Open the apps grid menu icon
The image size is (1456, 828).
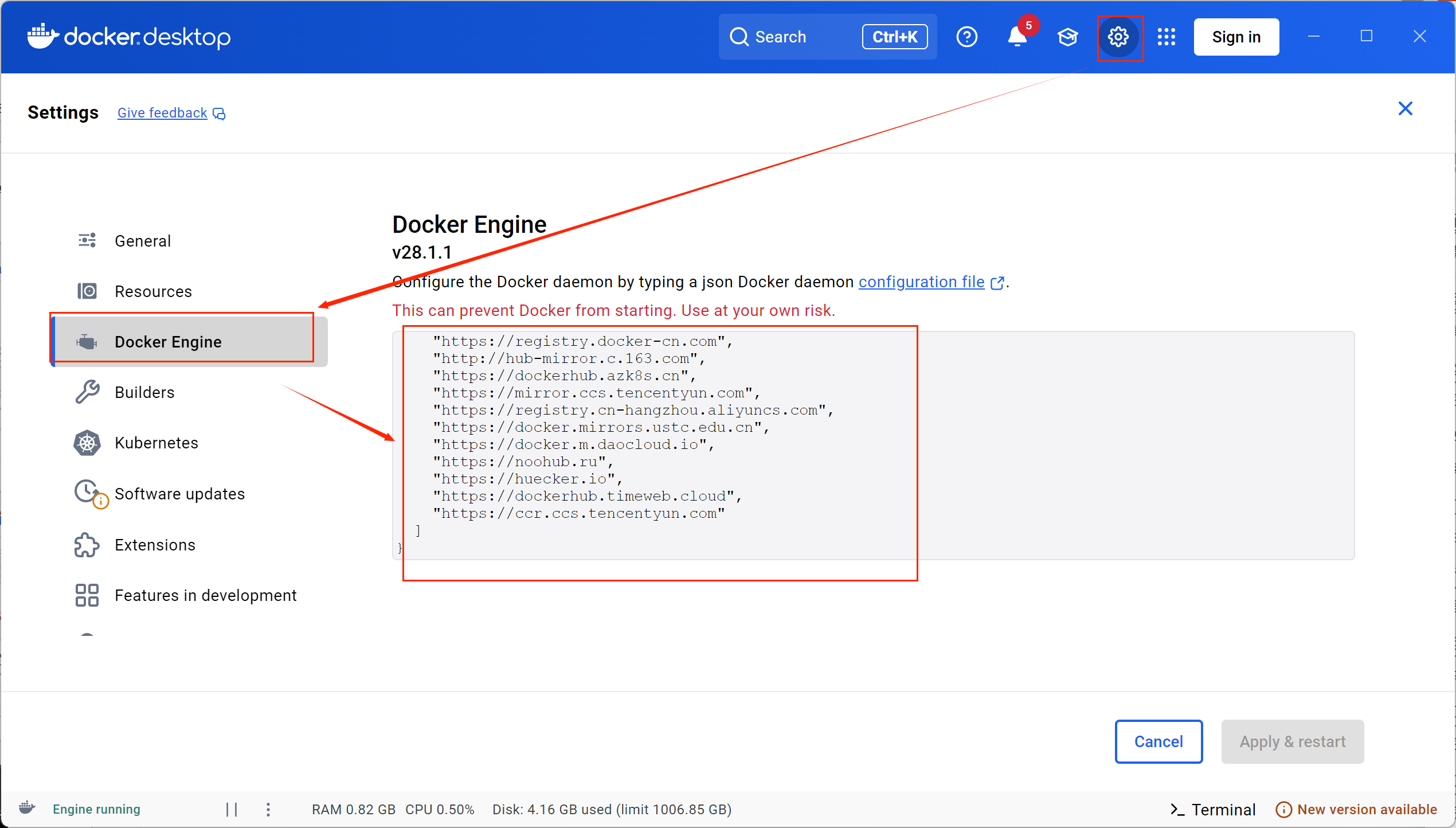1166,37
